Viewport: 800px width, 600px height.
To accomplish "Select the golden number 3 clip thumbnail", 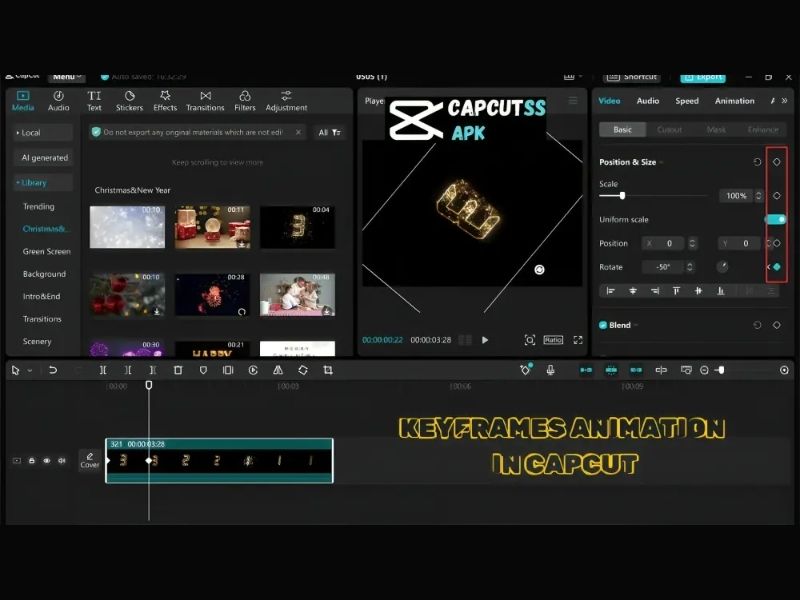I will pos(297,227).
